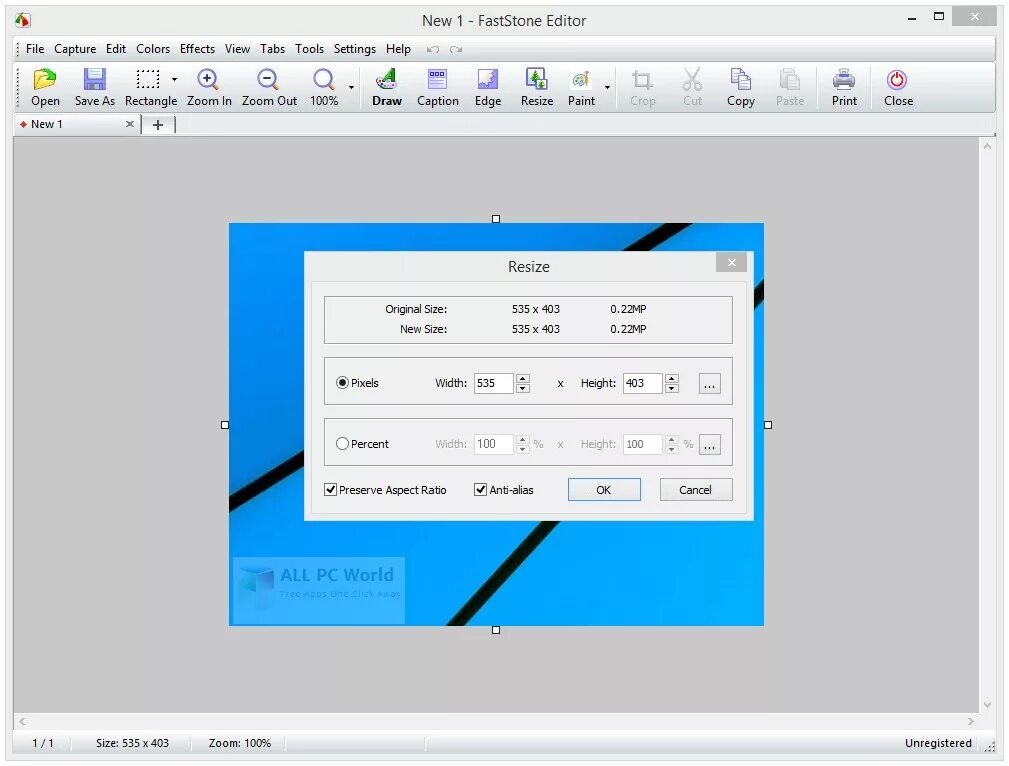Click the Zoom: 100% status entry

[239, 743]
